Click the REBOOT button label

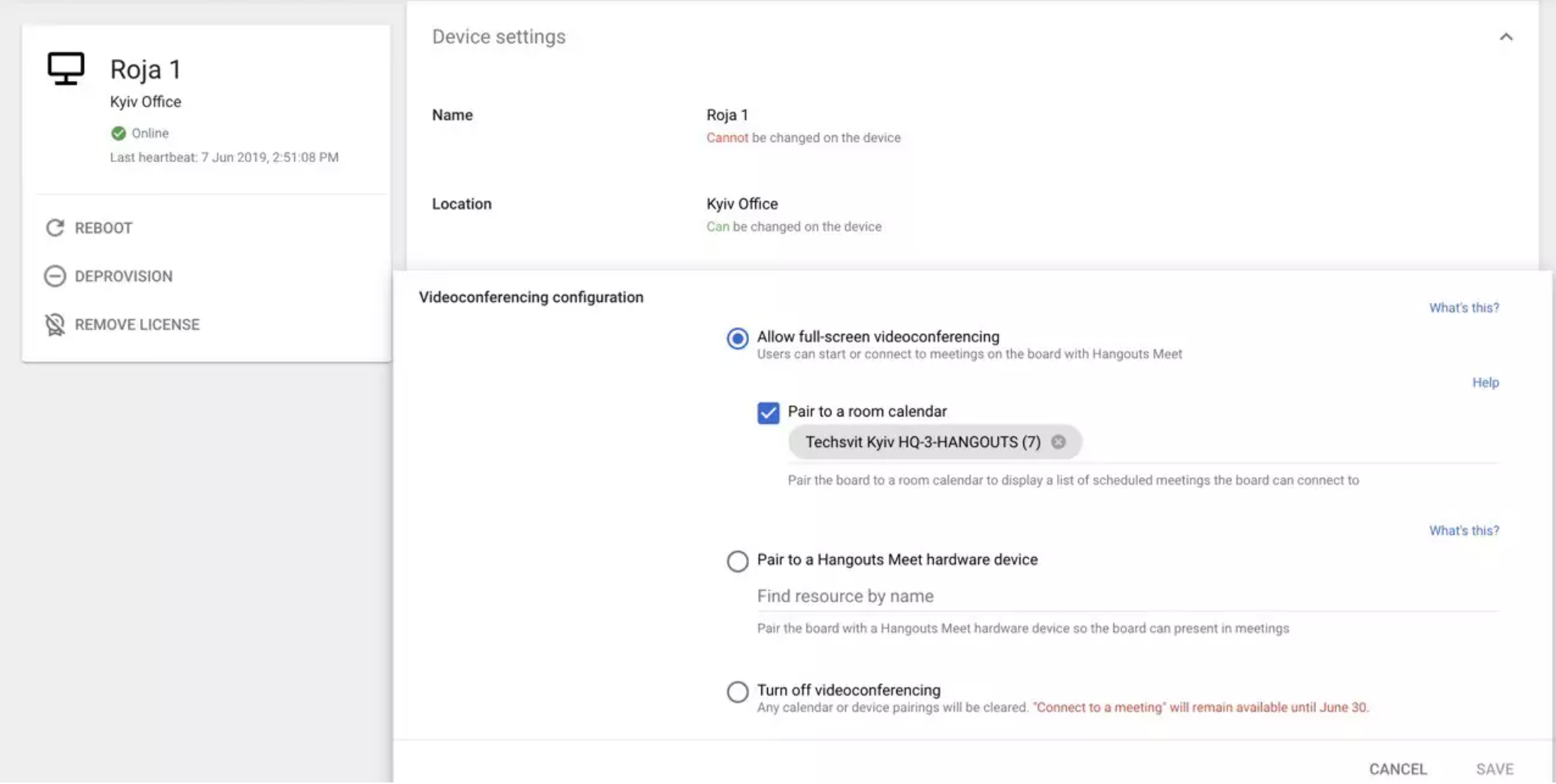(x=103, y=228)
